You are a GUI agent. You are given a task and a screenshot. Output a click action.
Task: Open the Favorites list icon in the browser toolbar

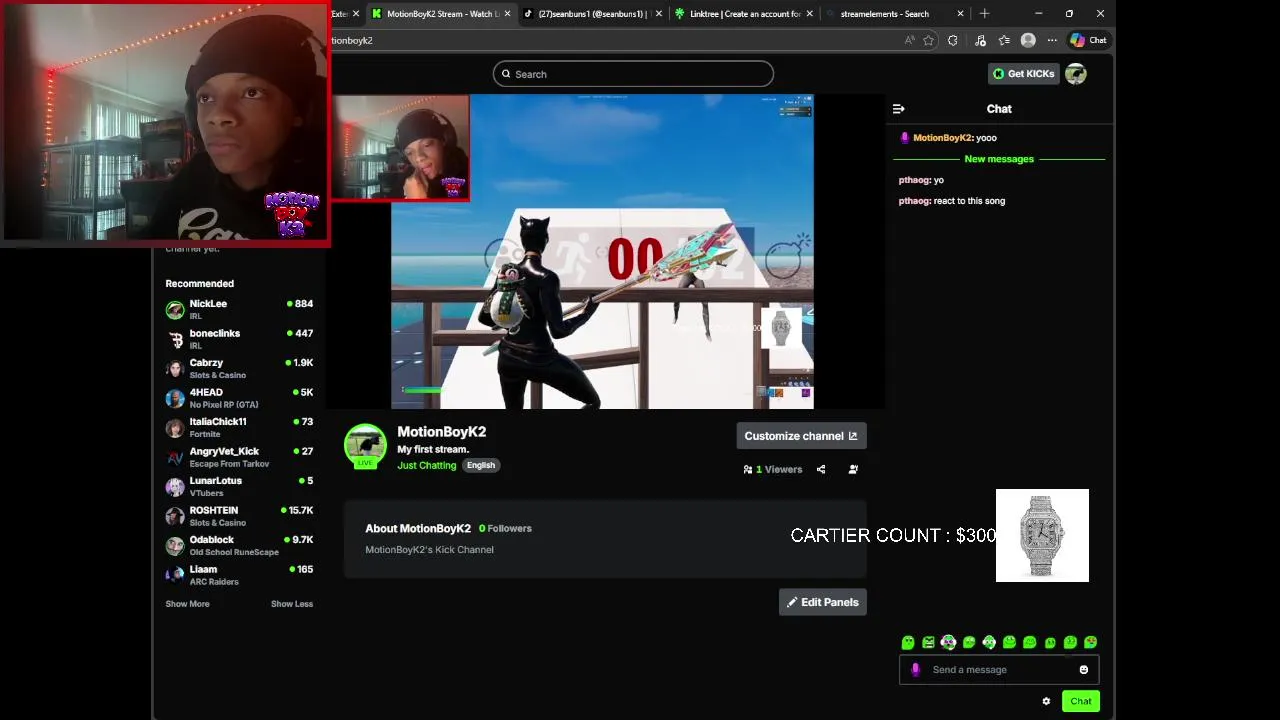pyautogui.click(x=1004, y=40)
